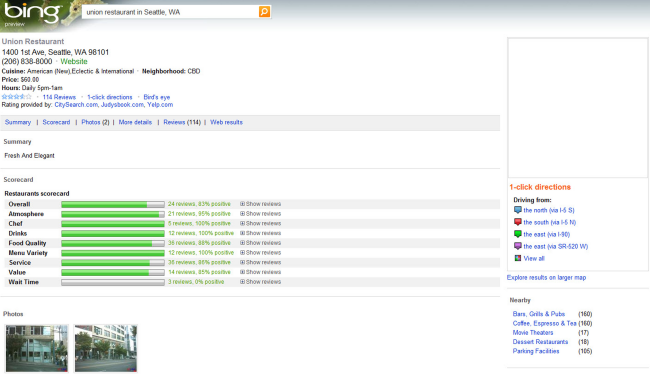Explore results on larger map
650x374 pixels.
546,277
